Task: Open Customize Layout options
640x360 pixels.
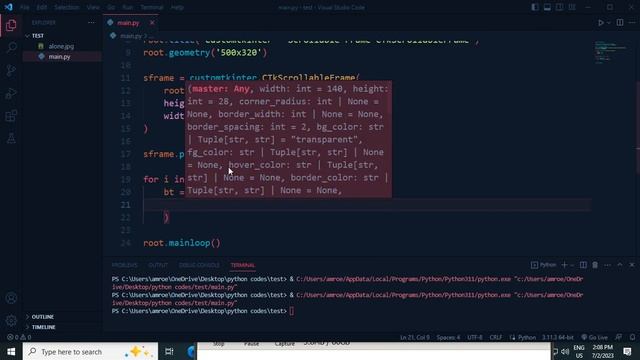Action: pyautogui.click(x=572, y=7)
